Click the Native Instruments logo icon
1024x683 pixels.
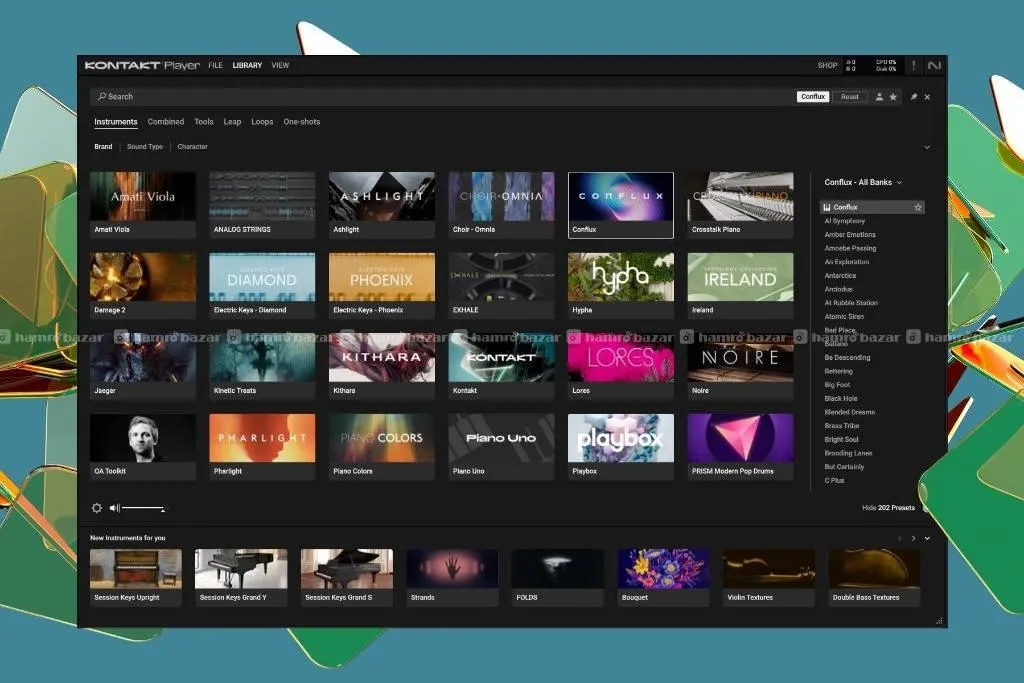point(934,65)
